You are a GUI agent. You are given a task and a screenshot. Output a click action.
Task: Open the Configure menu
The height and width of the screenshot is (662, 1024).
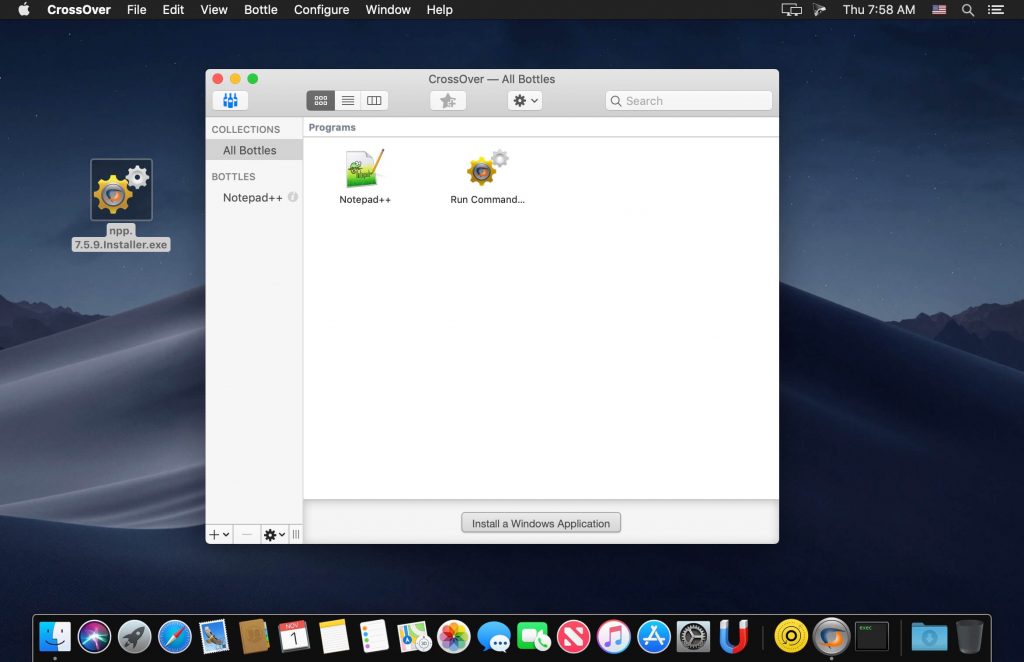[321, 10]
